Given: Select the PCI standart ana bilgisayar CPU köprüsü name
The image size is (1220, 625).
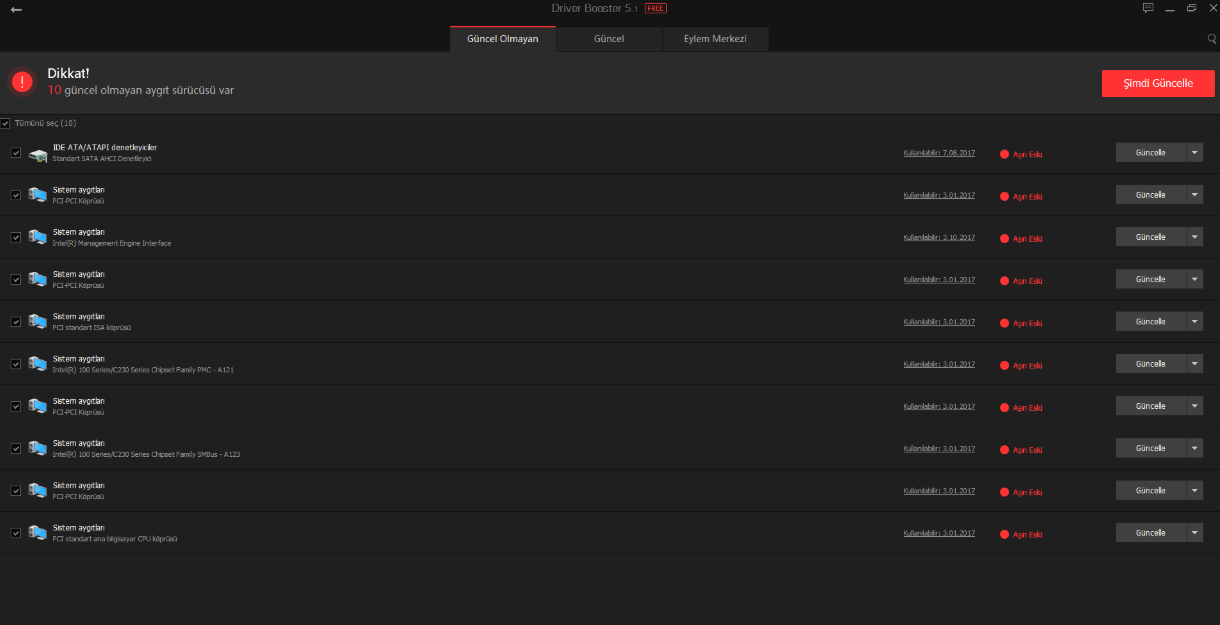Looking at the screenshot, I should pyautogui.click(x=115, y=539).
